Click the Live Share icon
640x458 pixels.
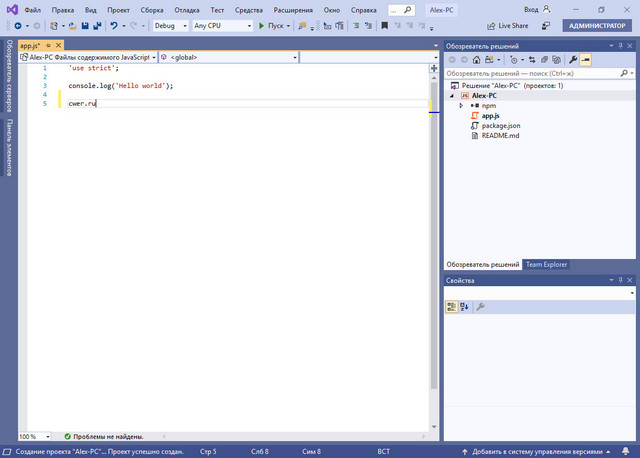pyautogui.click(x=491, y=25)
